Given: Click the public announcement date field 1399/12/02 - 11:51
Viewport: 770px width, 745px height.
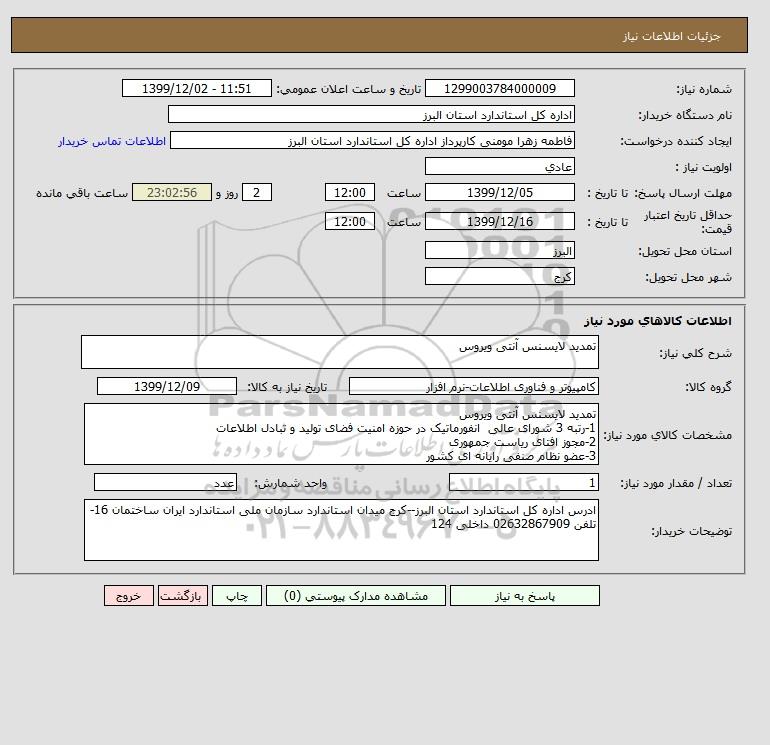Looking at the screenshot, I should (x=196, y=88).
